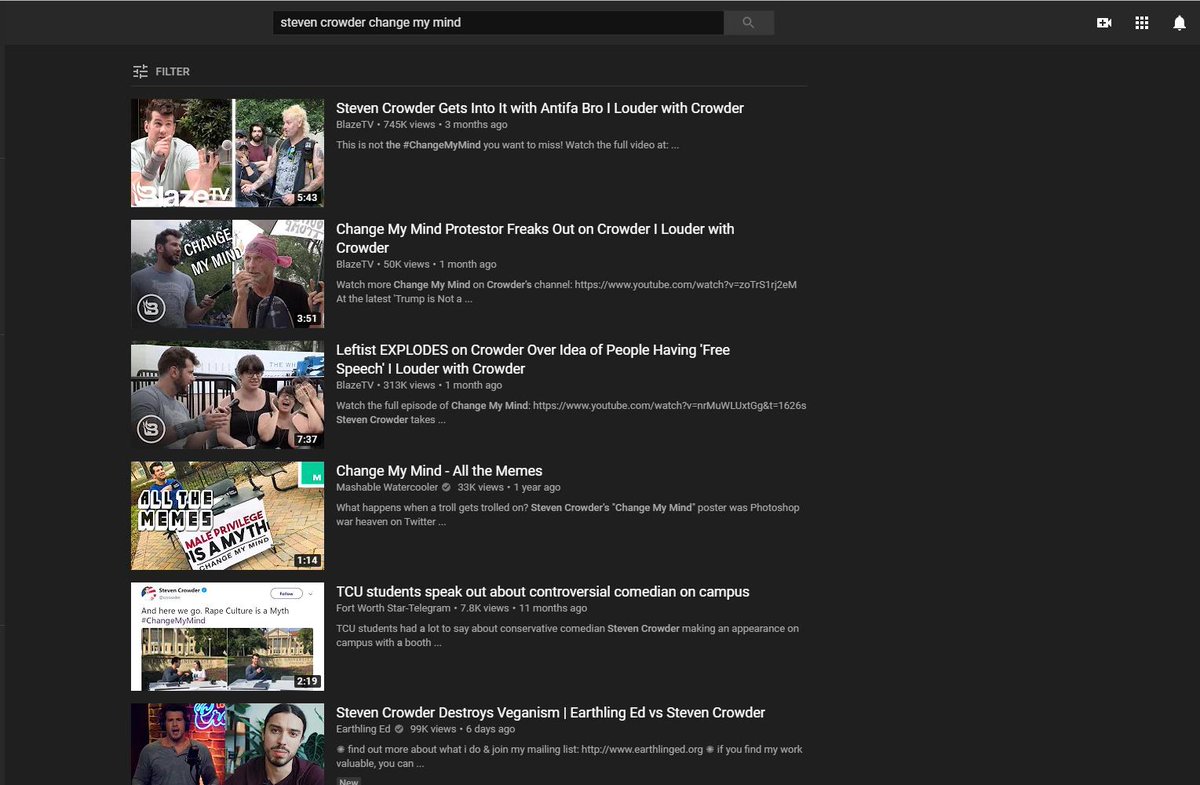Open the create video camera icon
Viewport: 1200px width, 785px height.
(x=1104, y=22)
